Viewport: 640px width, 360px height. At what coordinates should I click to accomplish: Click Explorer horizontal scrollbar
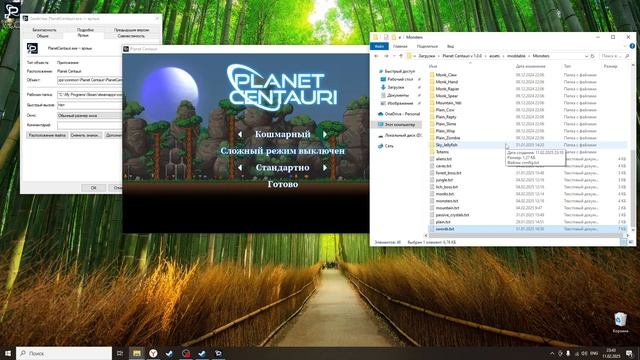pyautogui.click(x=527, y=235)
